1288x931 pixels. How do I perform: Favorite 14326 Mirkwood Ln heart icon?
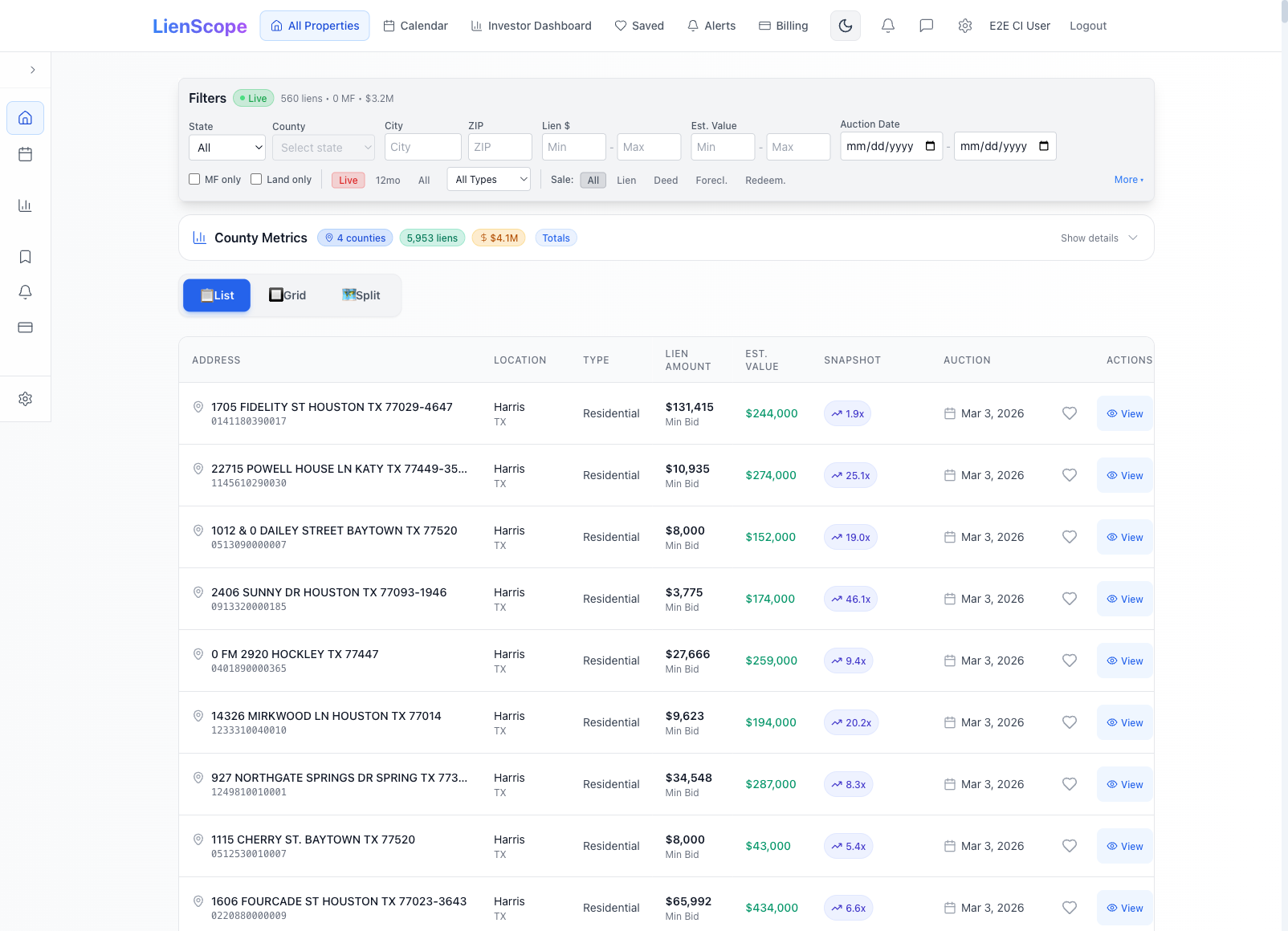click(x=1070, y=722)
